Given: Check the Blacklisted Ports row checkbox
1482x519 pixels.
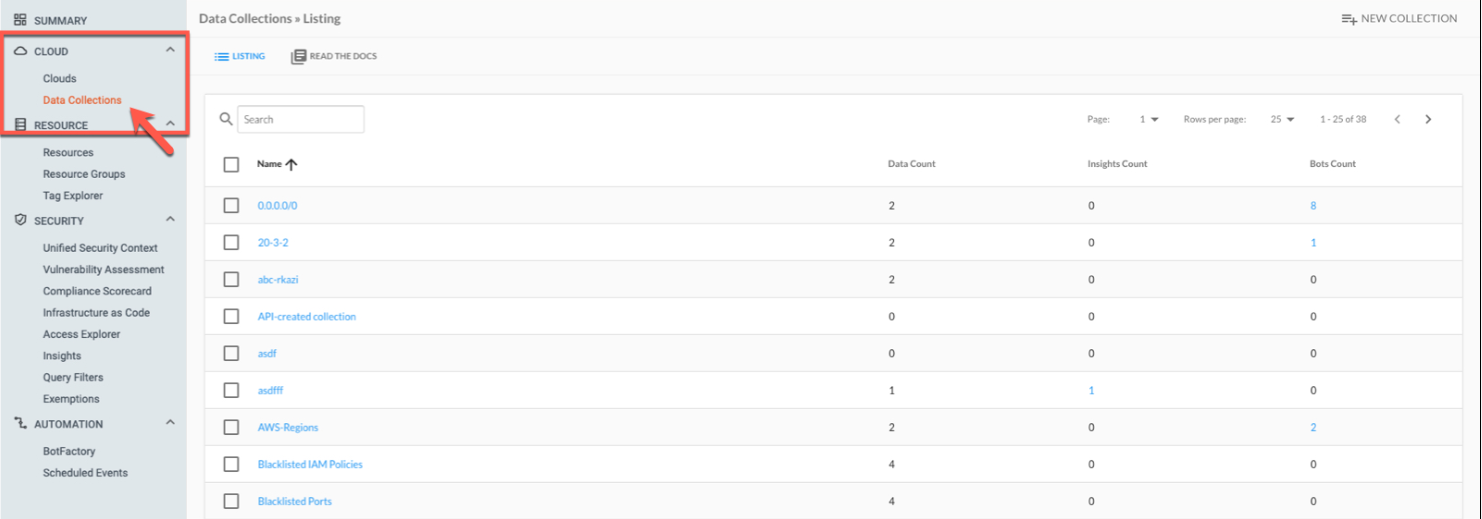Looking at the screenshot, I should tap(231, 501).
